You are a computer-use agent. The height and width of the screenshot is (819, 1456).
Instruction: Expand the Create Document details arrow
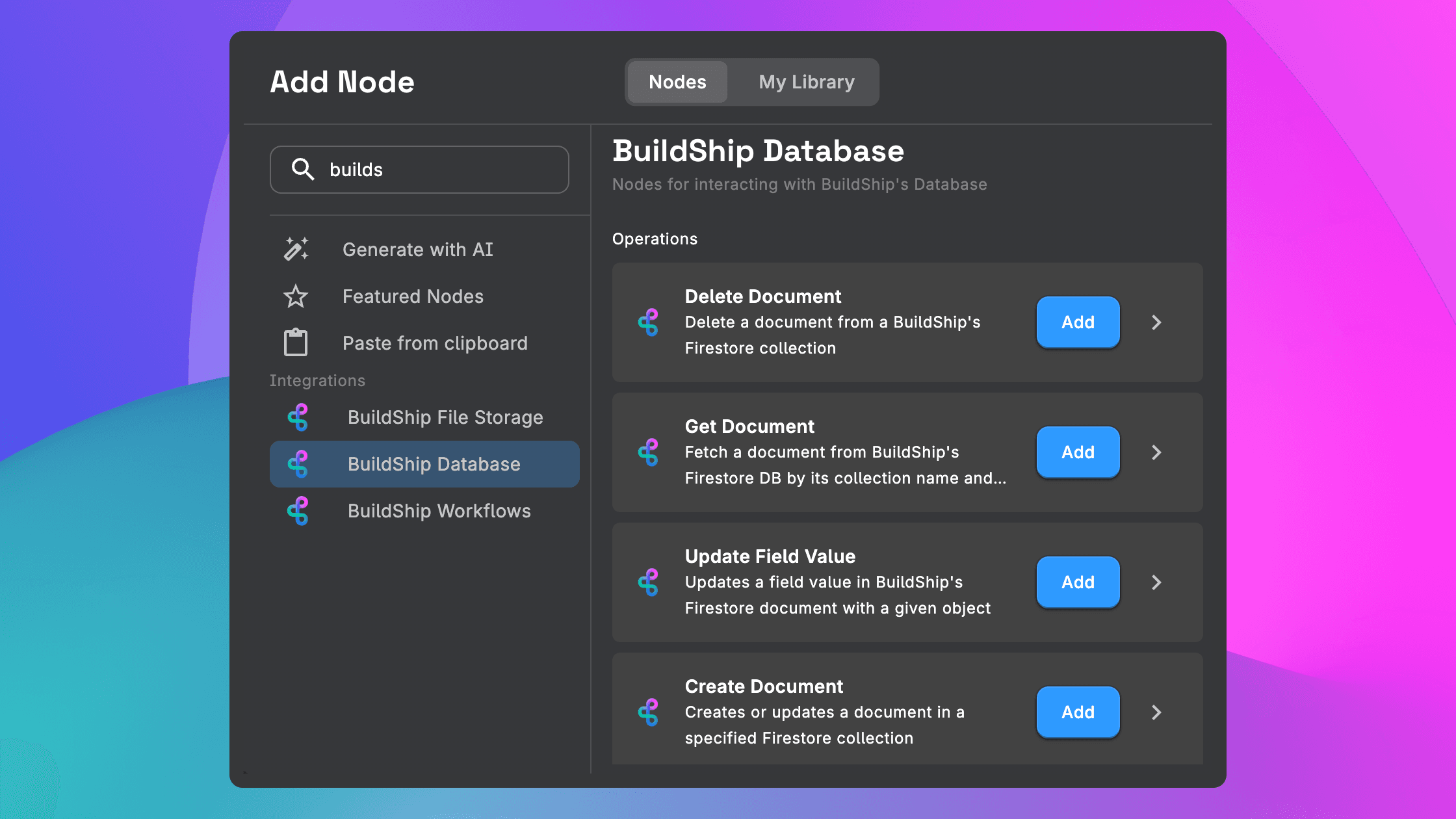1155,712
